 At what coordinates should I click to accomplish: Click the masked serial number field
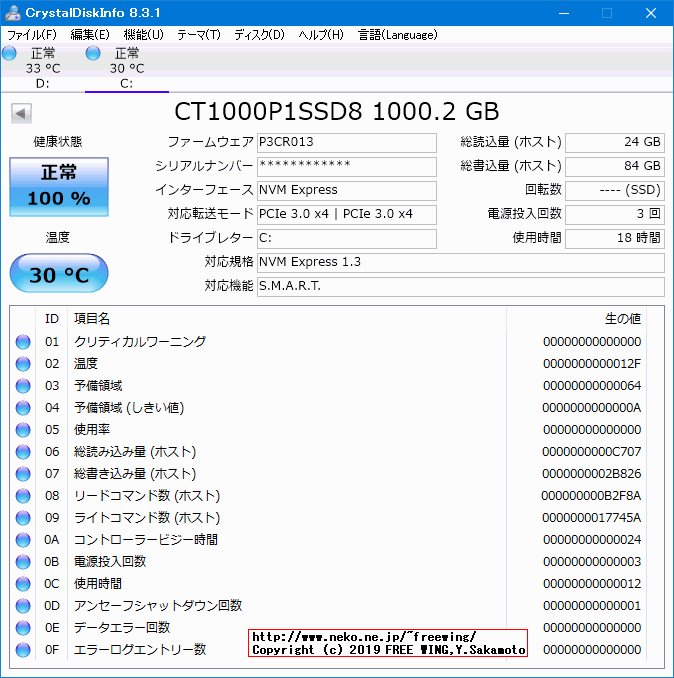coord(347,166)
